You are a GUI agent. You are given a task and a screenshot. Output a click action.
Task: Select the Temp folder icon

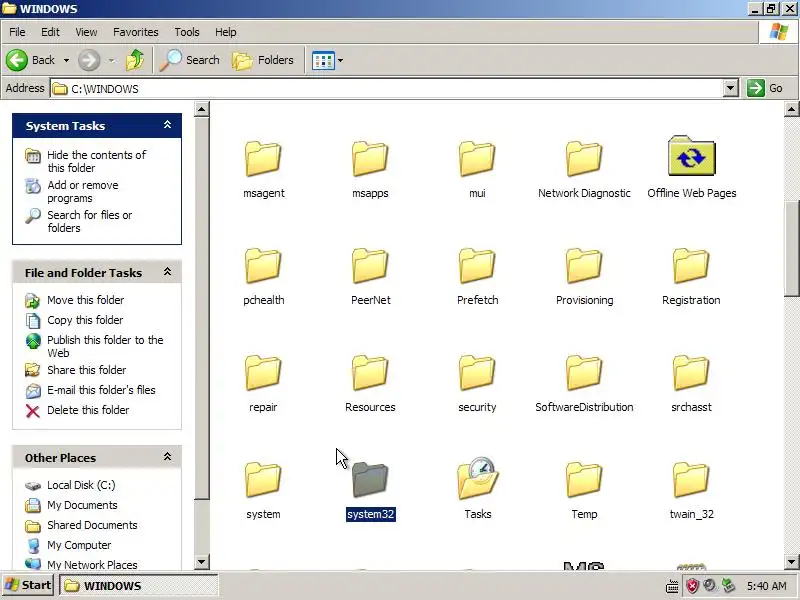coord(584,480)
